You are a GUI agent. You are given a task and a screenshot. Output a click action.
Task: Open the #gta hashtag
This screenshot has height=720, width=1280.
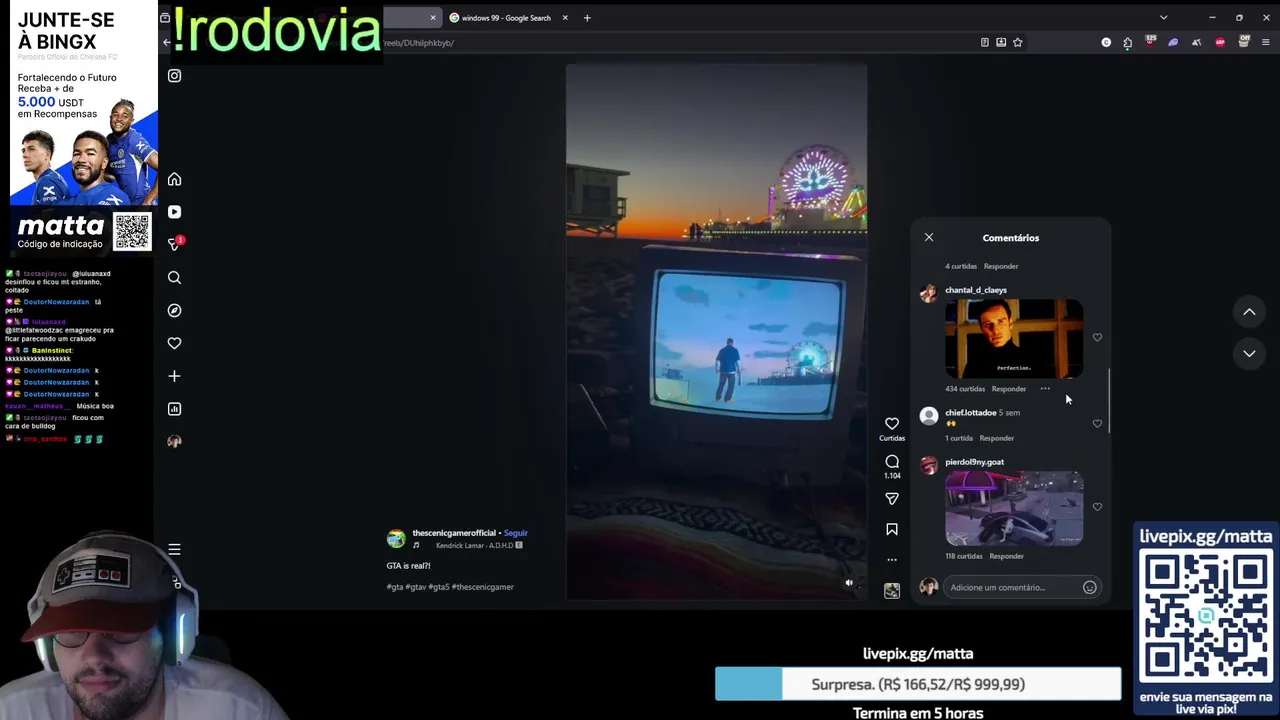pyautogui.click(x=395, y=587)
